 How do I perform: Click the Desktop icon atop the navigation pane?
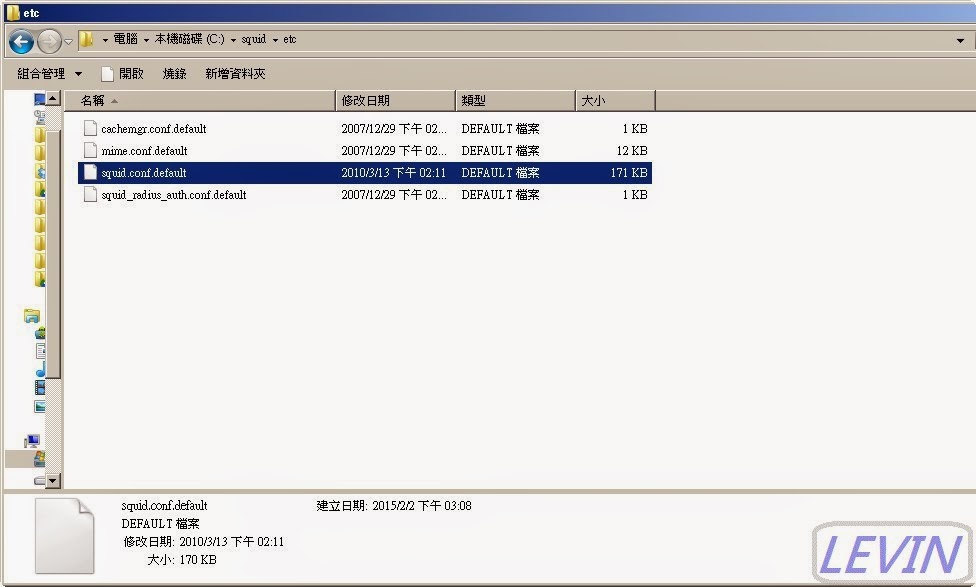[x=39, y=98]
